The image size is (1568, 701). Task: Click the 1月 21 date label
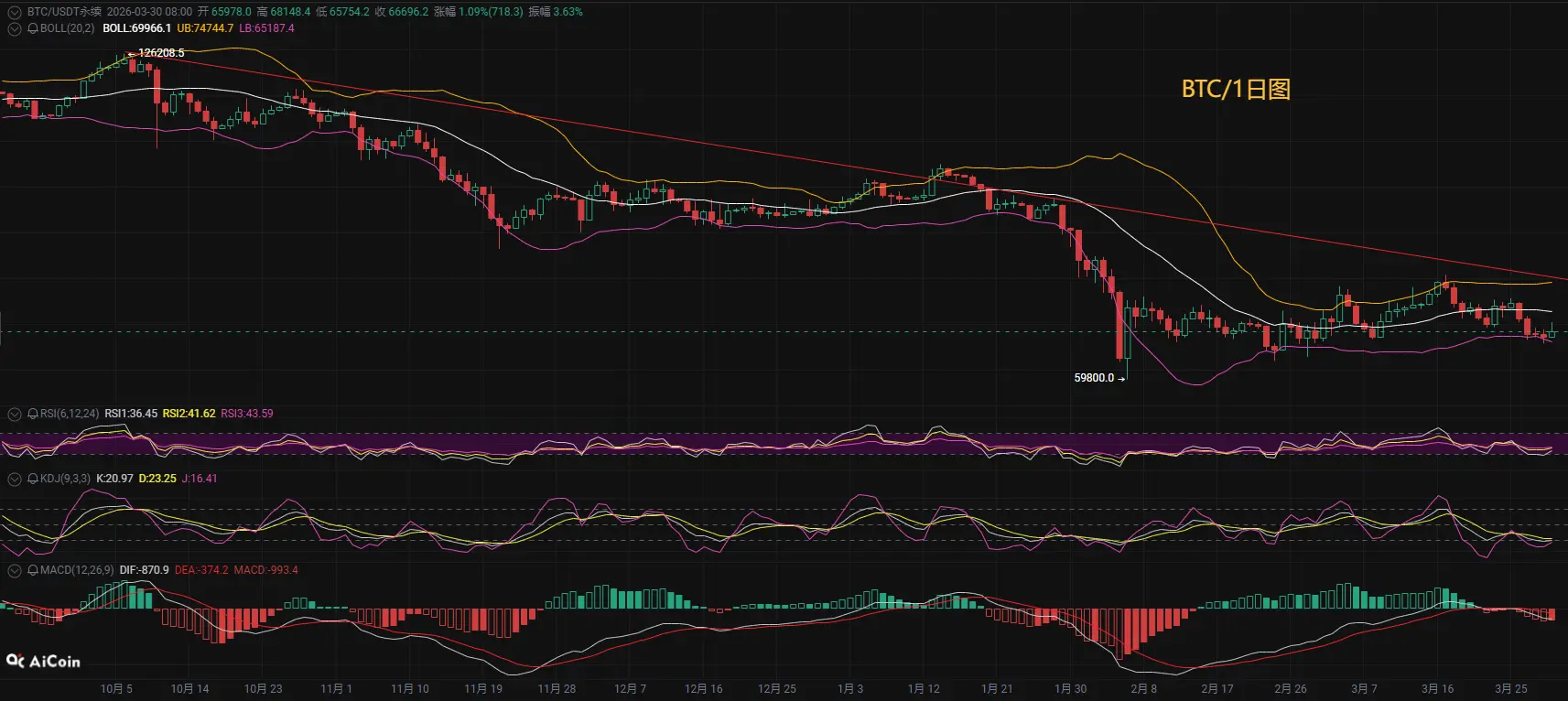[x=997, y=689]
